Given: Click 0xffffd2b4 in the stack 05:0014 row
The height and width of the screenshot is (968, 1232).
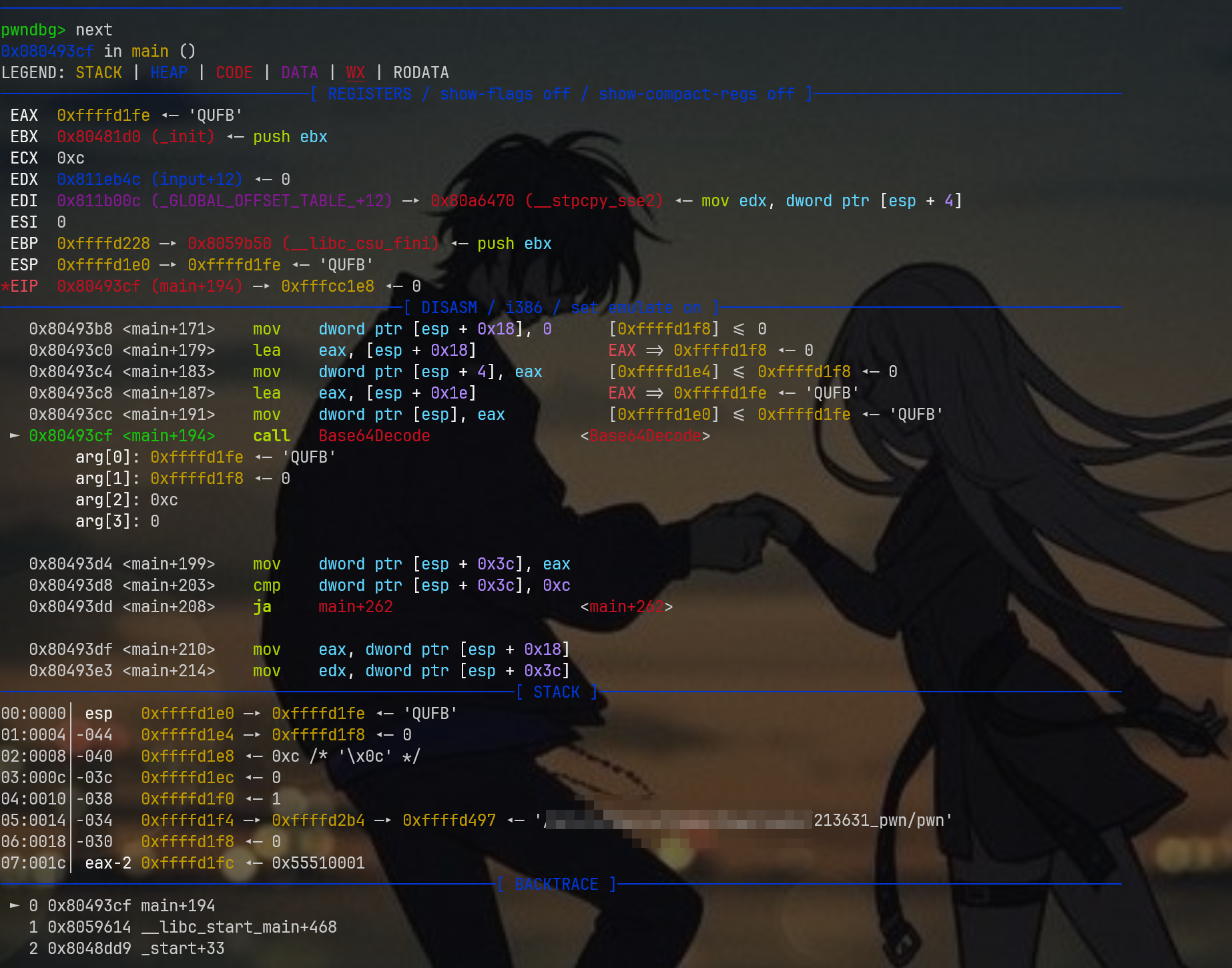Looking at the screenshot, I should point(318,820).
